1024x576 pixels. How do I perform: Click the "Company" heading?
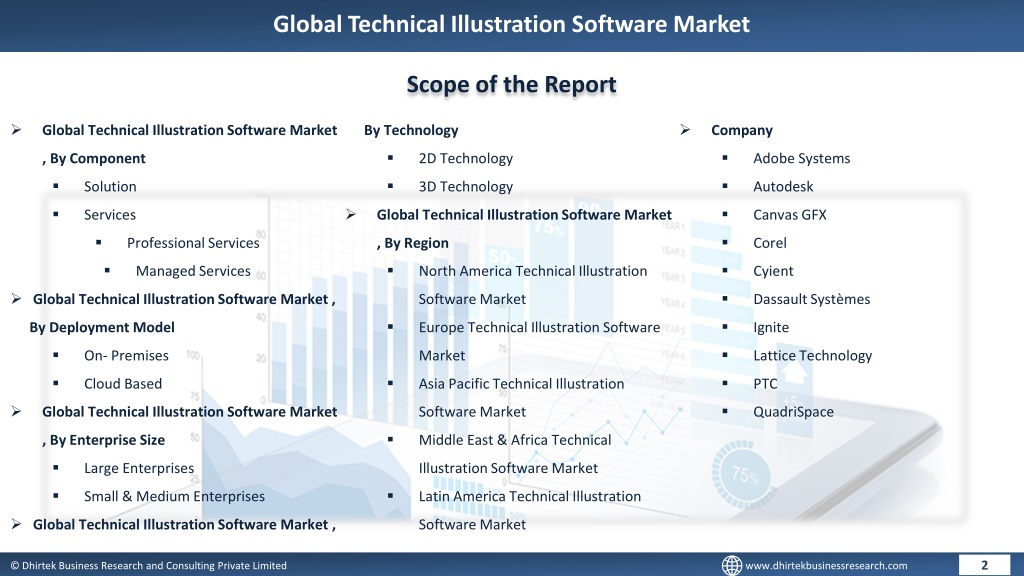click(x=742, y=130)
